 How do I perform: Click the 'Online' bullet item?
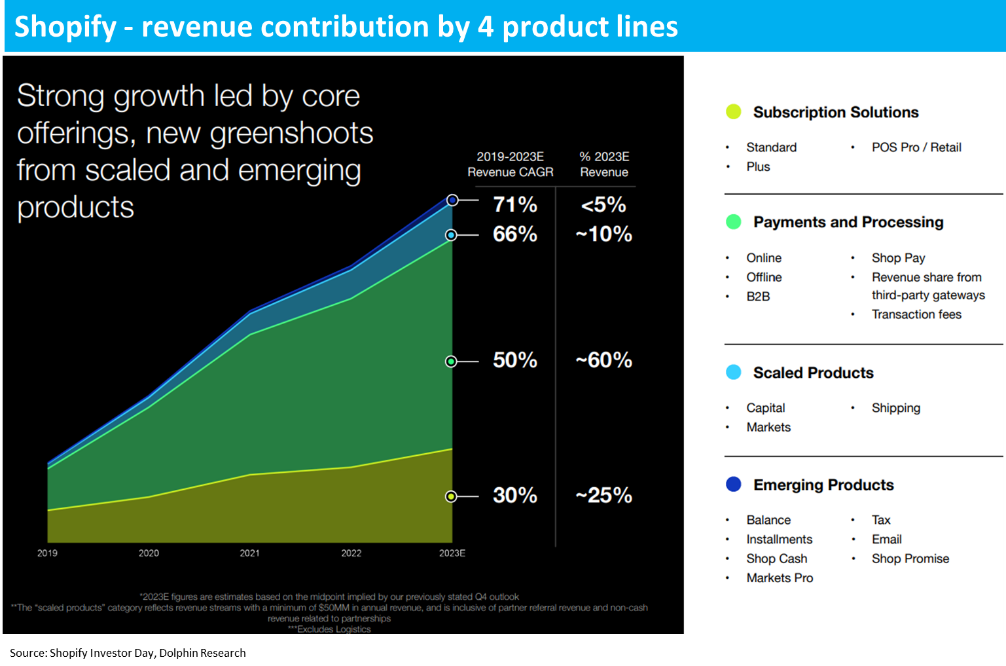763,258
